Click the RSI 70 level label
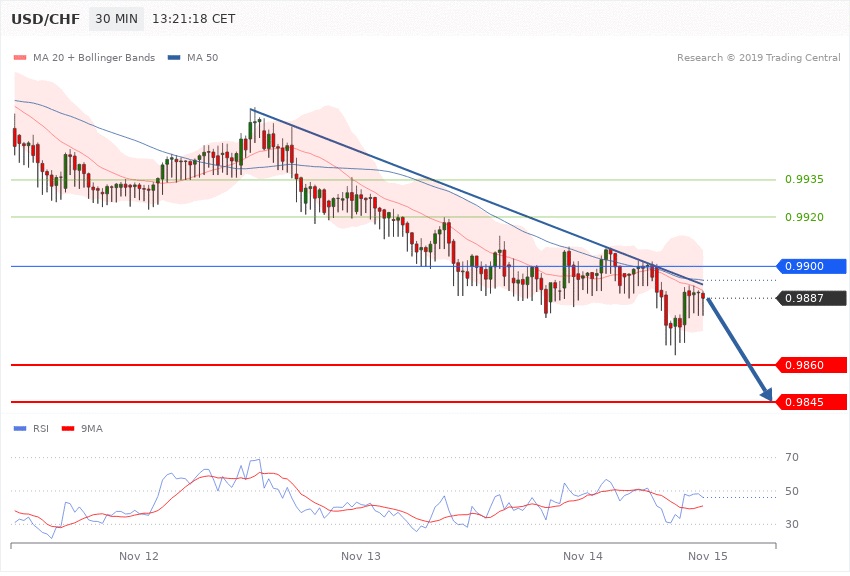The width and height of the screenshot is (850, 576). tap(792, 458)
